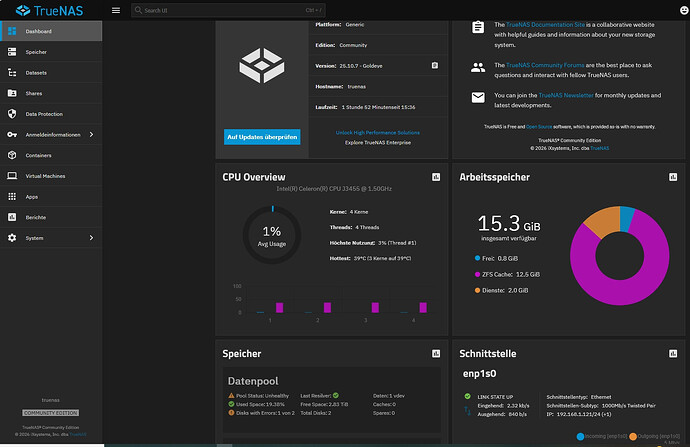
Task: Click the Datasets tree icon in the sidebar
Action: tap(12, 72)
